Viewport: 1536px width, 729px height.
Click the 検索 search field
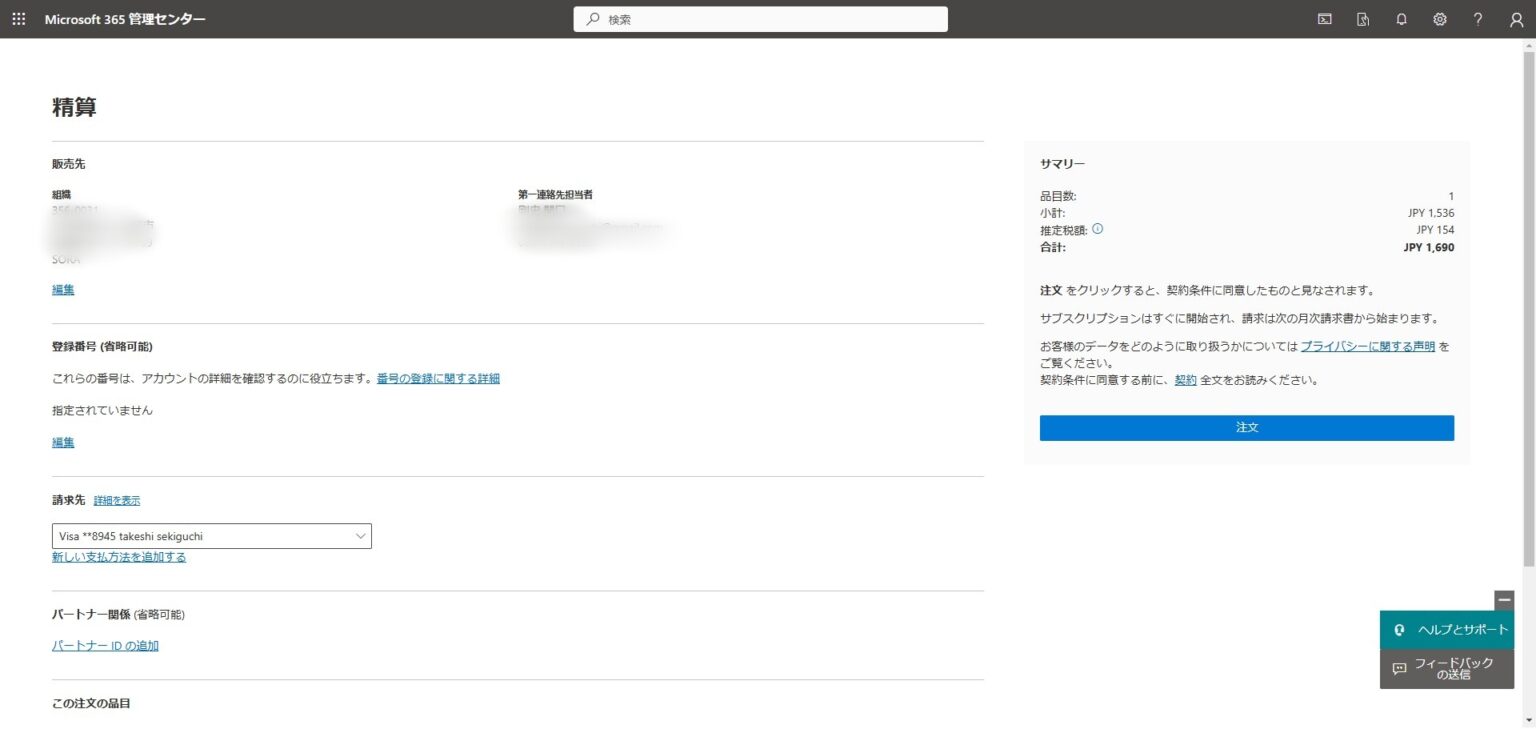pos(760,19)
